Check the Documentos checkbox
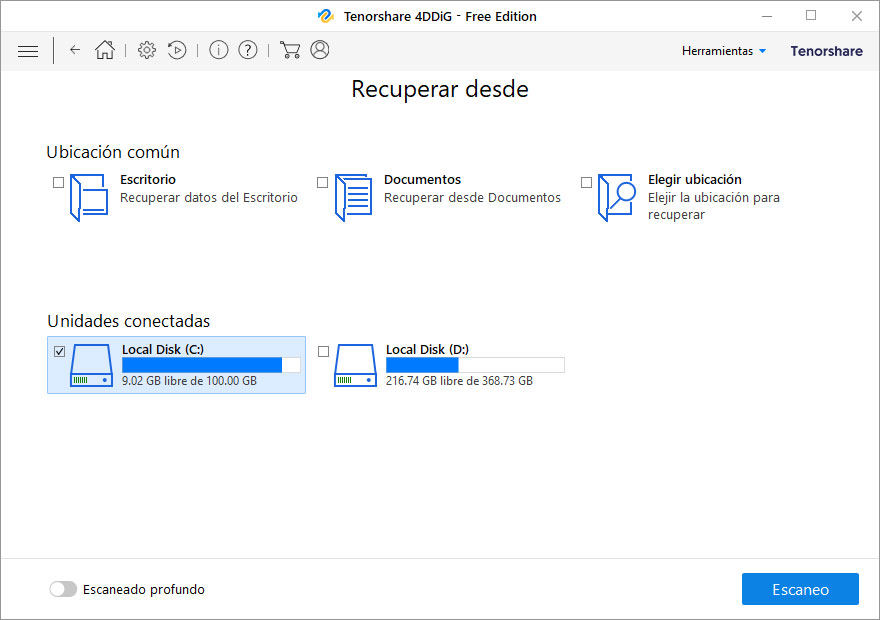This screenshot has height=620, width=880. [x=322, y=182]
